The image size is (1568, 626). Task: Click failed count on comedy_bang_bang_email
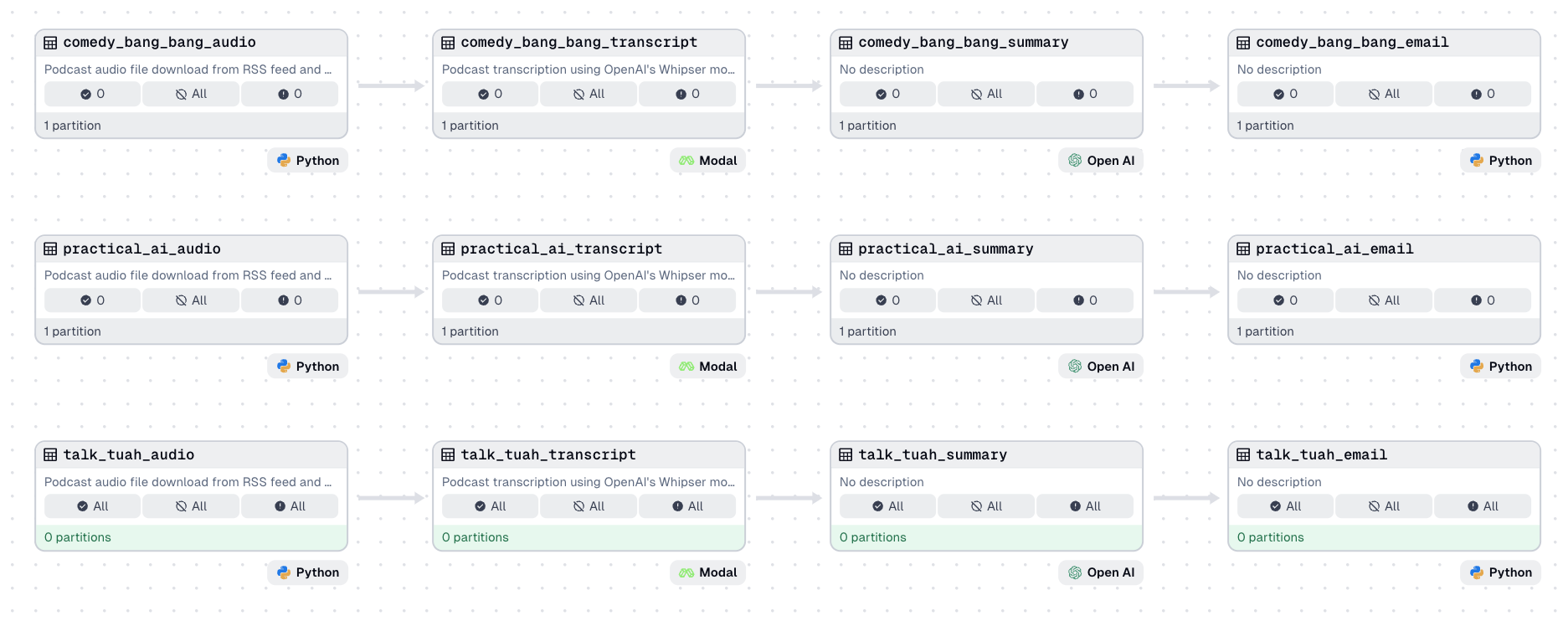pyautogui.click(x=1483, y=95)
